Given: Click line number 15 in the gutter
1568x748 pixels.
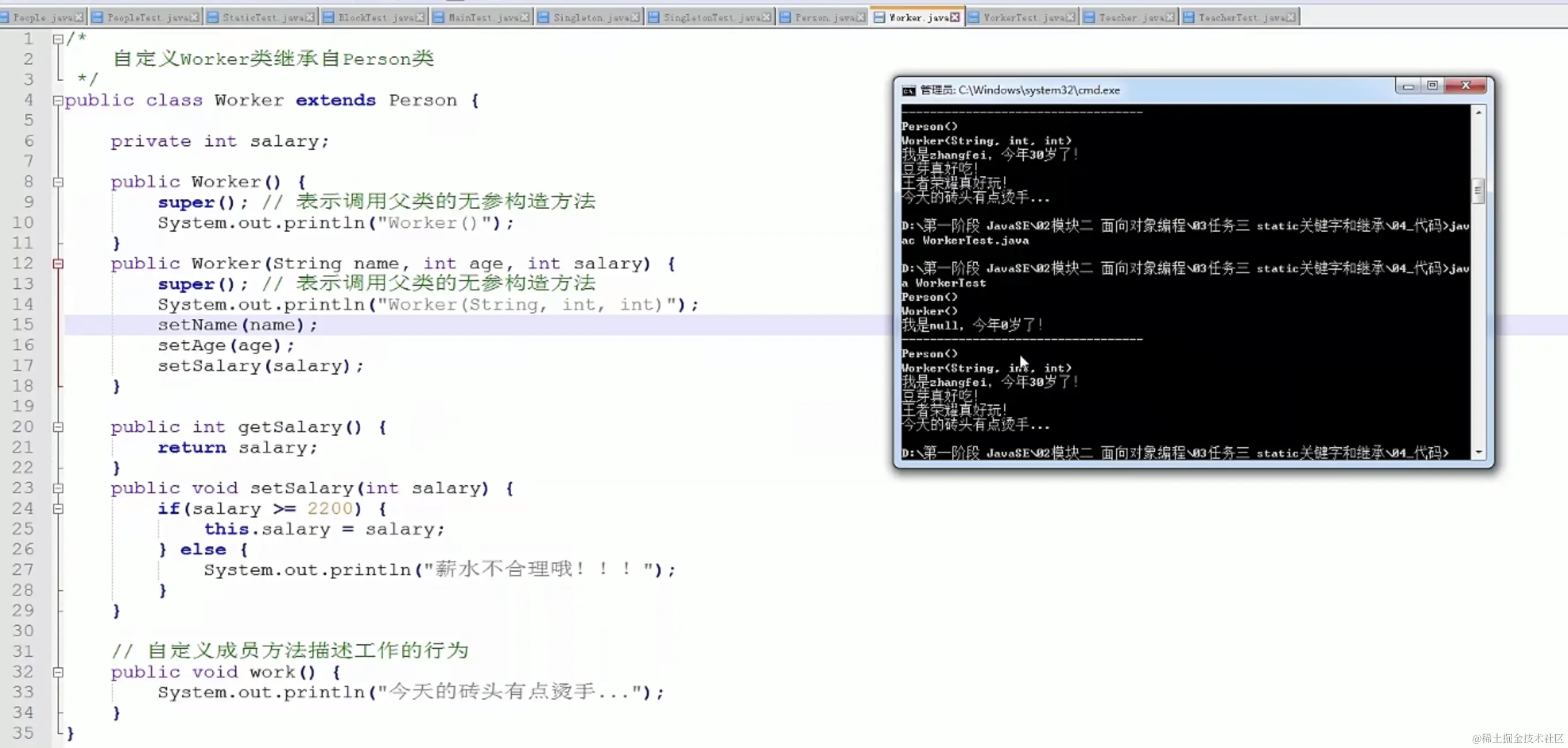Looking at the screenshot, I should 23,324.
